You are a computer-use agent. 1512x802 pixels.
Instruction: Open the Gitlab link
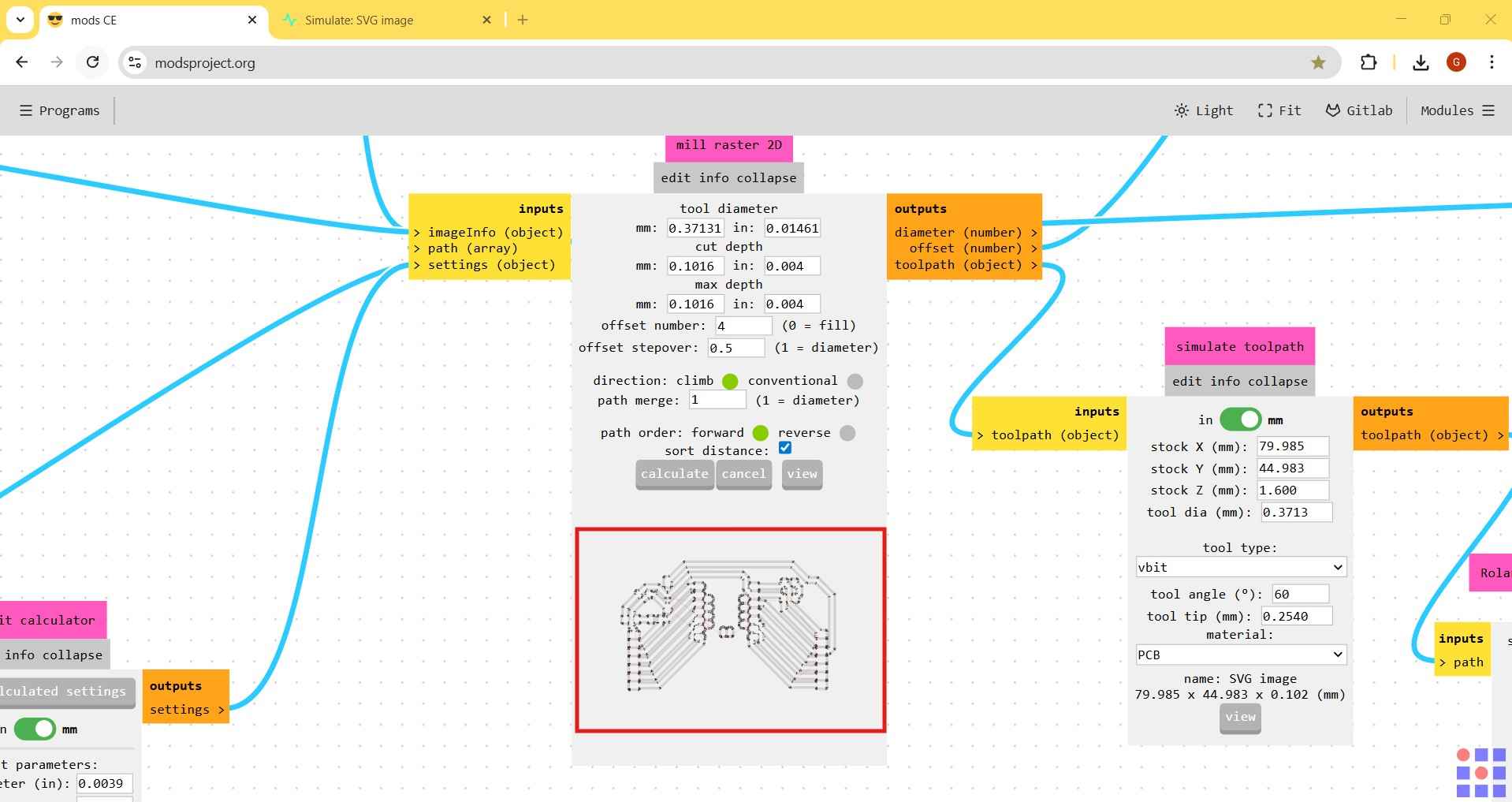(1359, 110)
